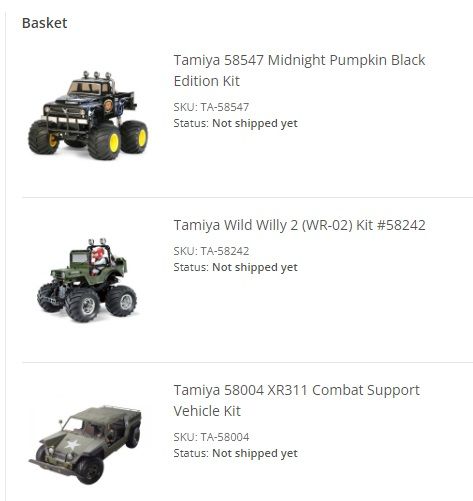
Task: Click Wild Willy 2's 'Not shipped yet' status
Action: click(x=255, y=267)
